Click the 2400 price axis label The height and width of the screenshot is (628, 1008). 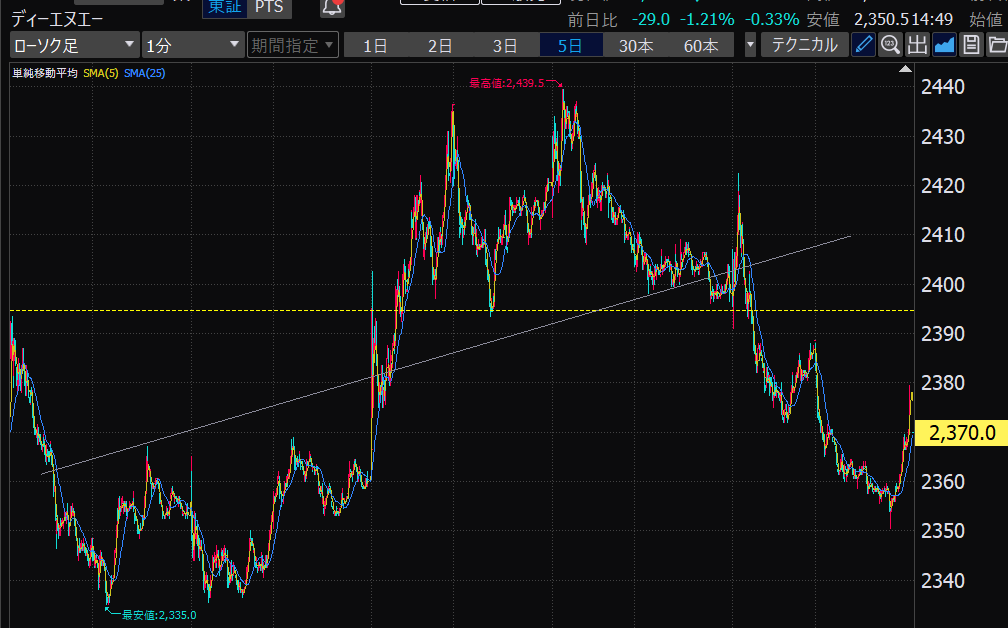[x=943, y=284]
